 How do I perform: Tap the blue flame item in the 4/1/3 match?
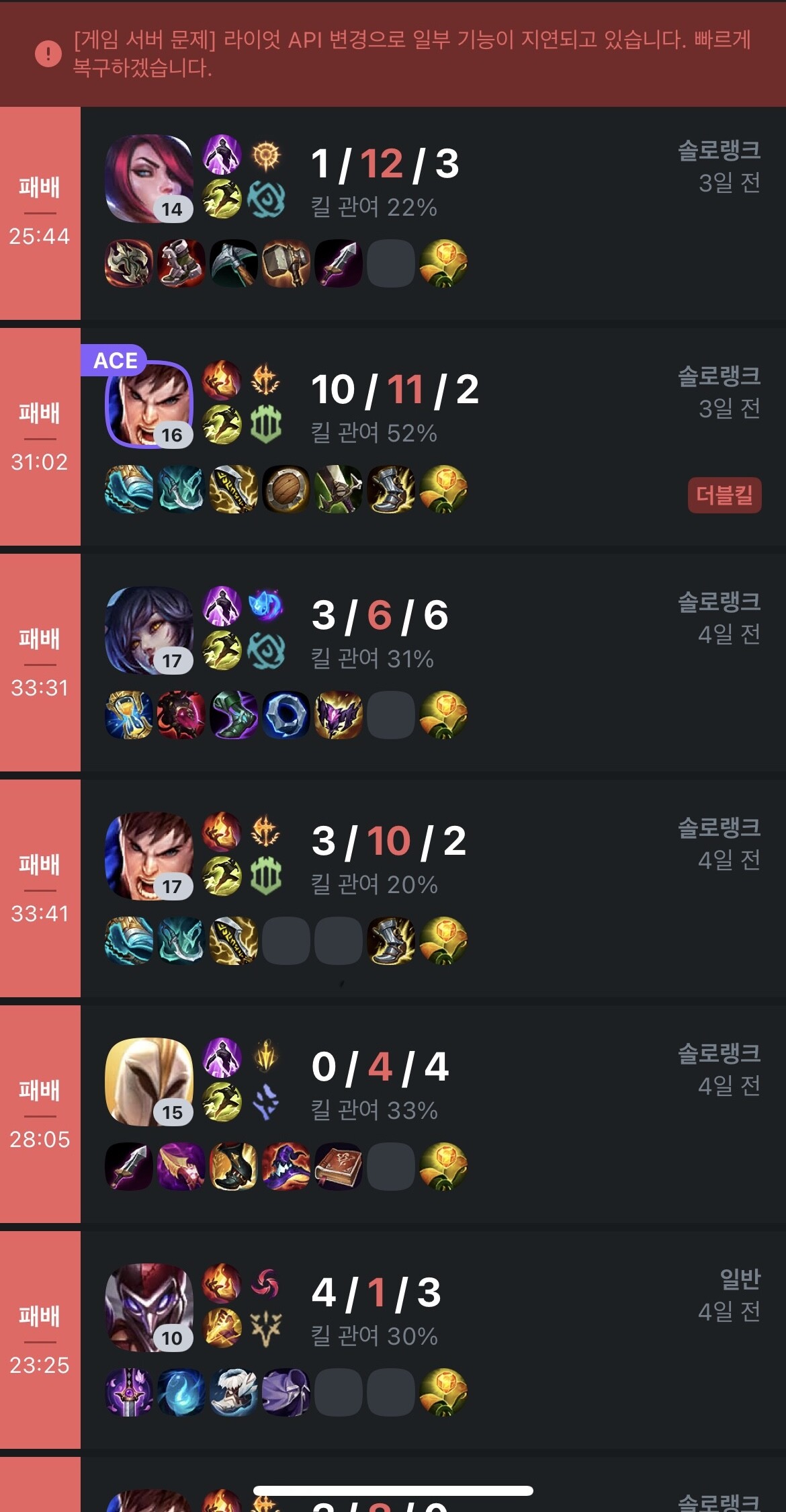click(181, 1392)
